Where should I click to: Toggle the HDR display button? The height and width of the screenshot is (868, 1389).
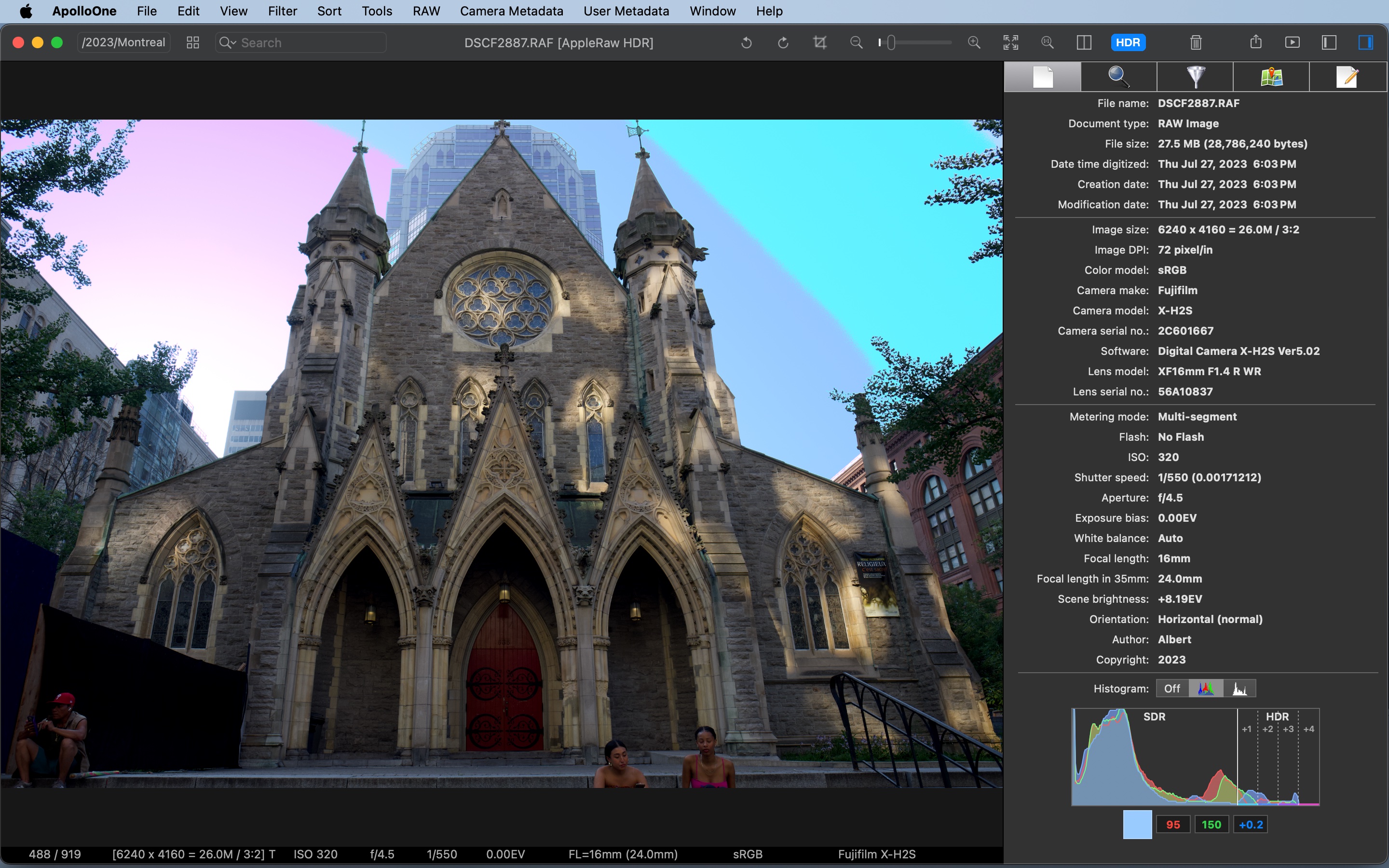[1128, 42]
